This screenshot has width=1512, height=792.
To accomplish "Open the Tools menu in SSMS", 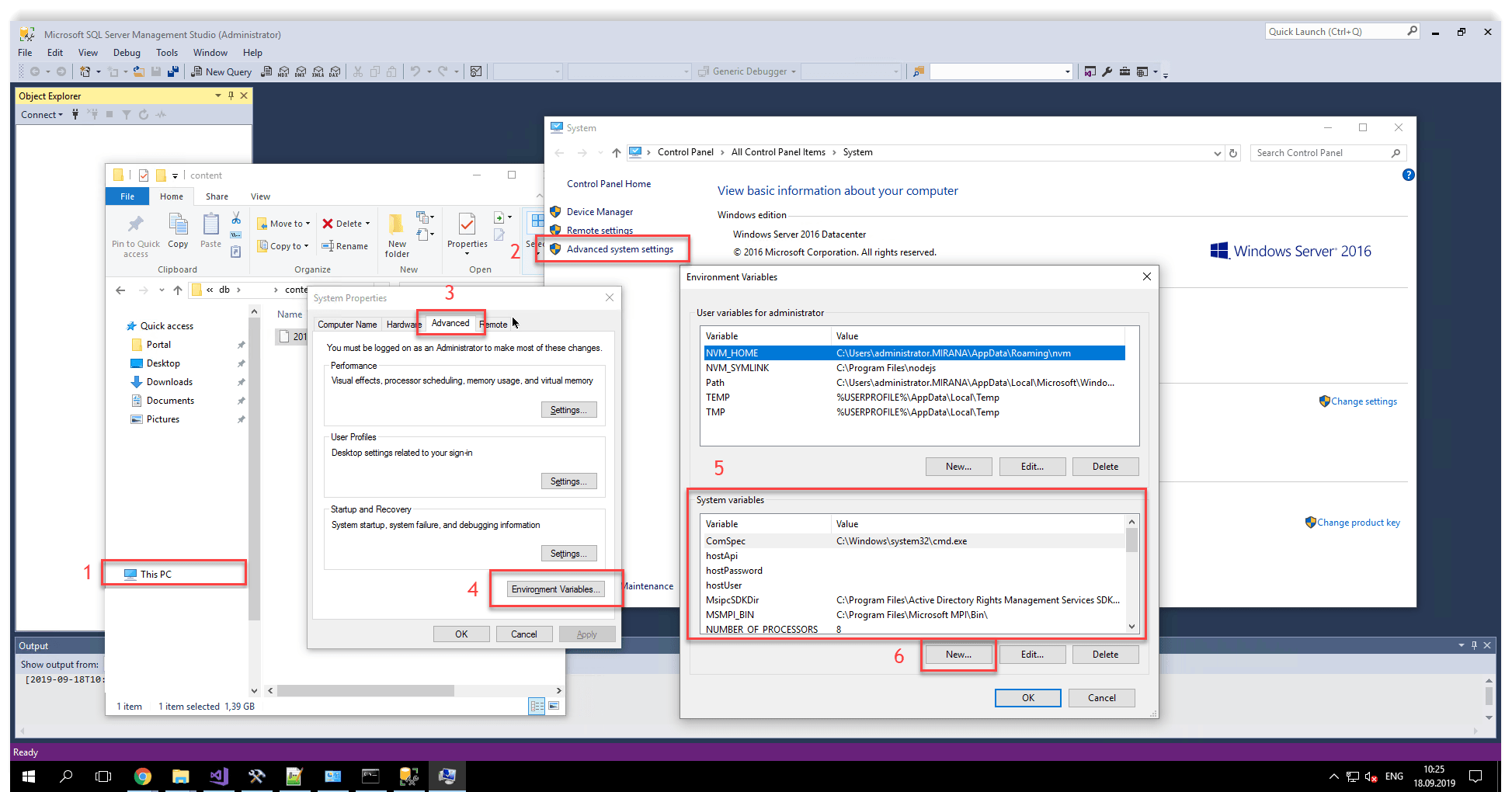I will (x=166, y=53).
